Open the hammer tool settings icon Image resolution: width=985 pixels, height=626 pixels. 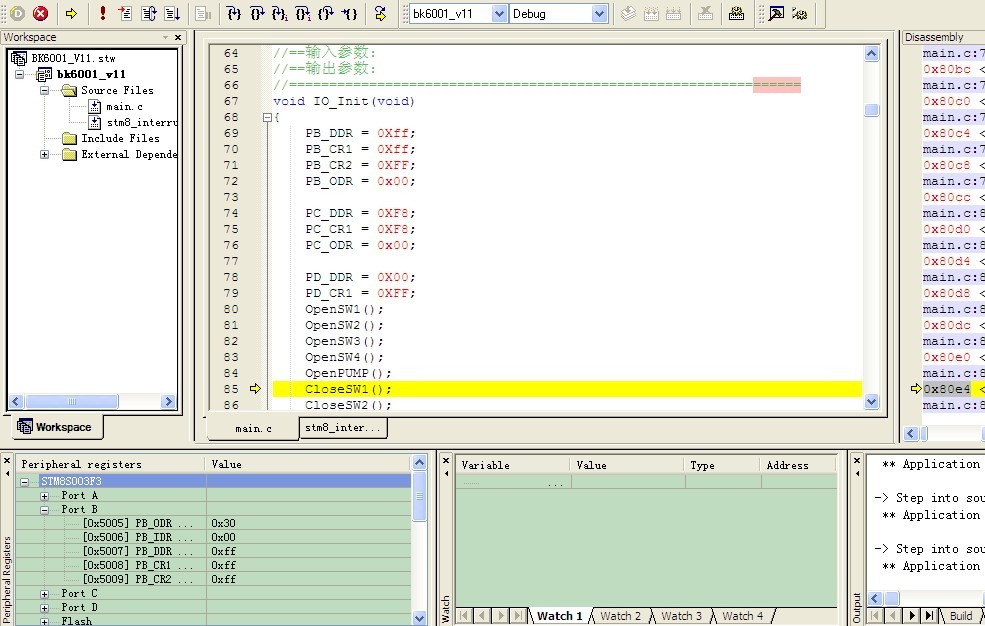click(x=776, y=13)
